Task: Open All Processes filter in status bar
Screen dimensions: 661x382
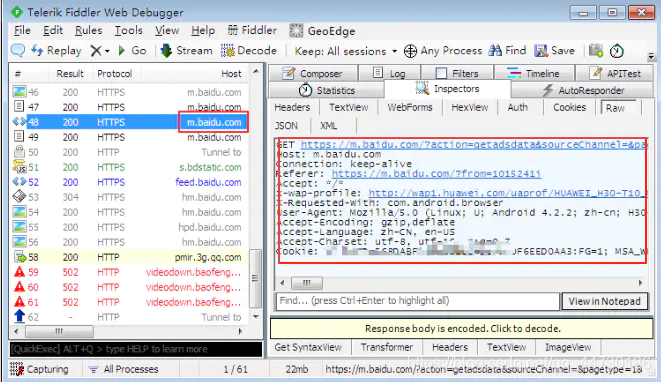Action: (x=124, y=369)
